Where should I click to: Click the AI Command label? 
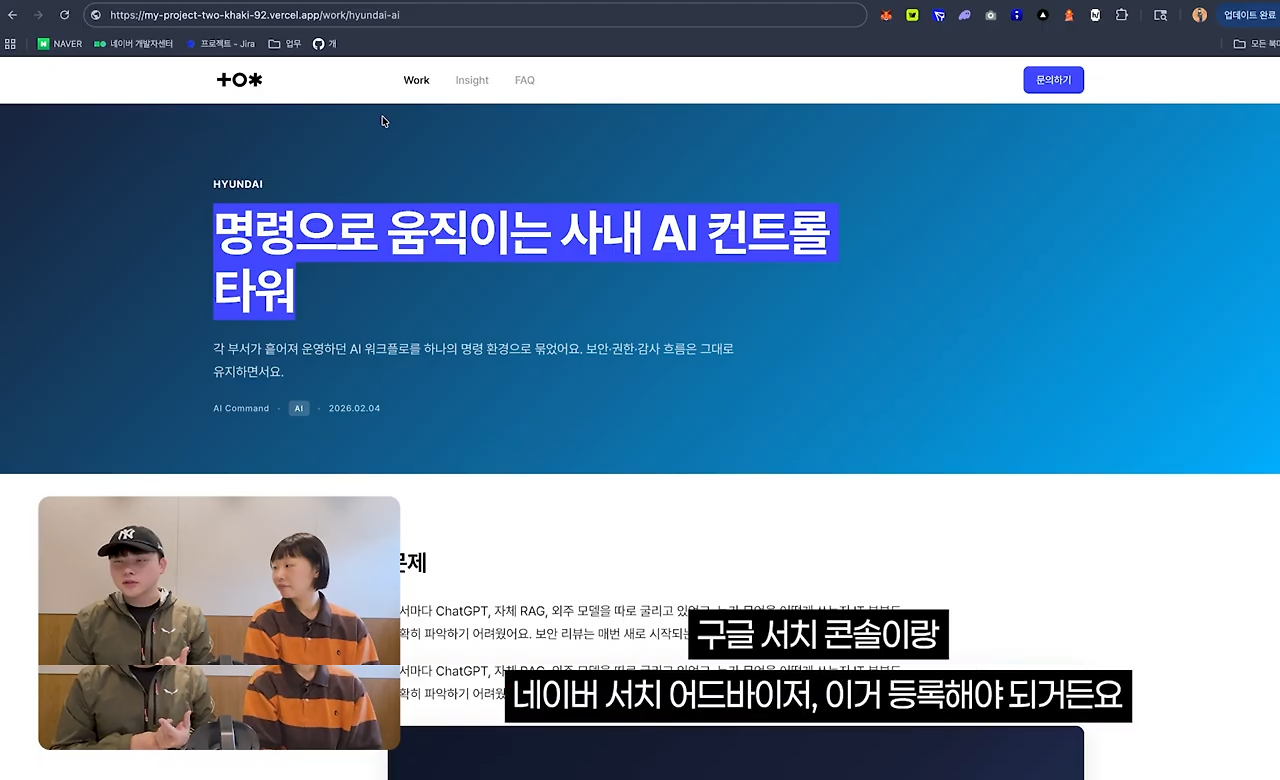pyautogui.click(x=241, y=408)
